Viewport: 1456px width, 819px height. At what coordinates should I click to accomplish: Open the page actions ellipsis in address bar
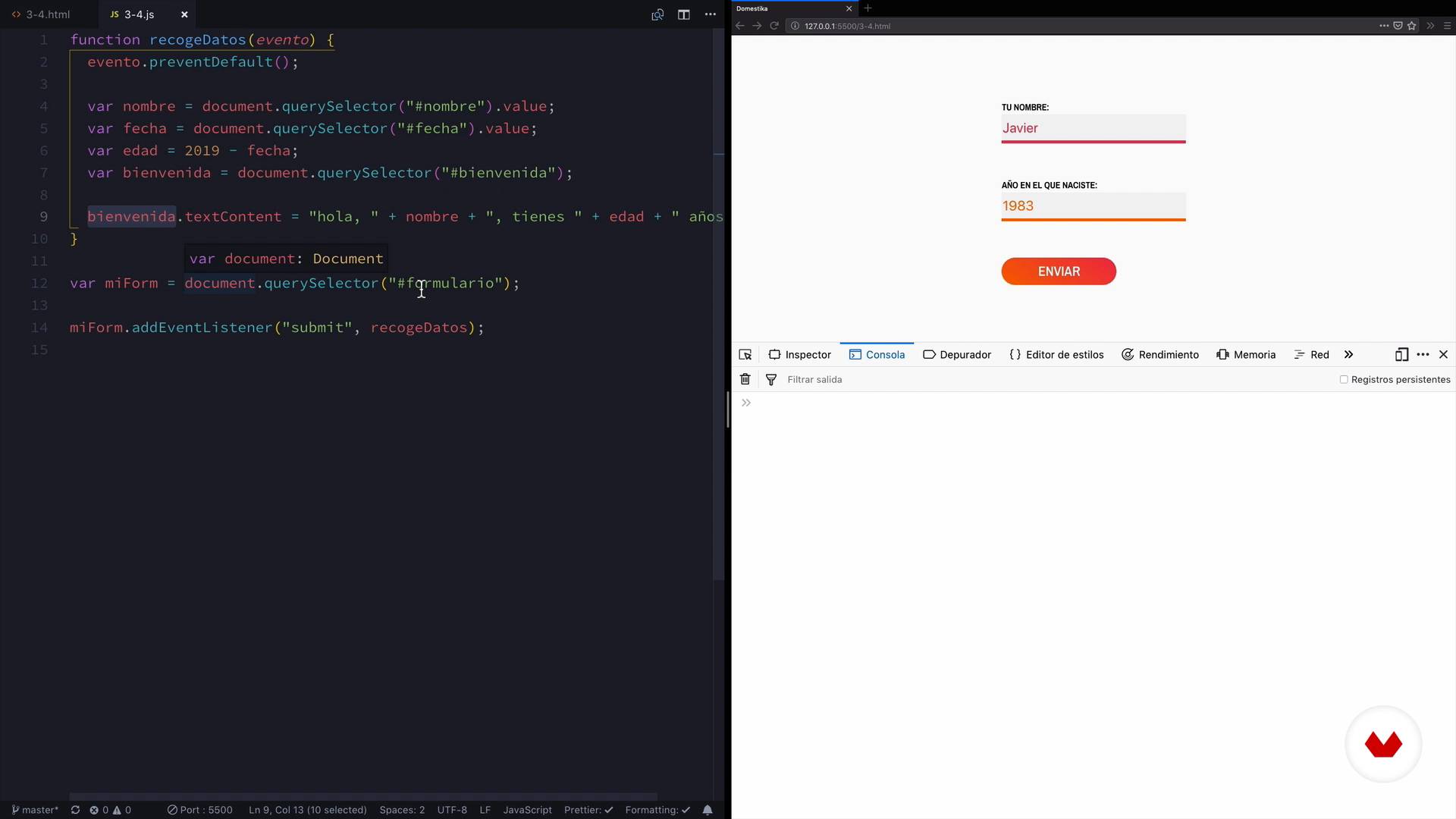[x=1384, y=26]
